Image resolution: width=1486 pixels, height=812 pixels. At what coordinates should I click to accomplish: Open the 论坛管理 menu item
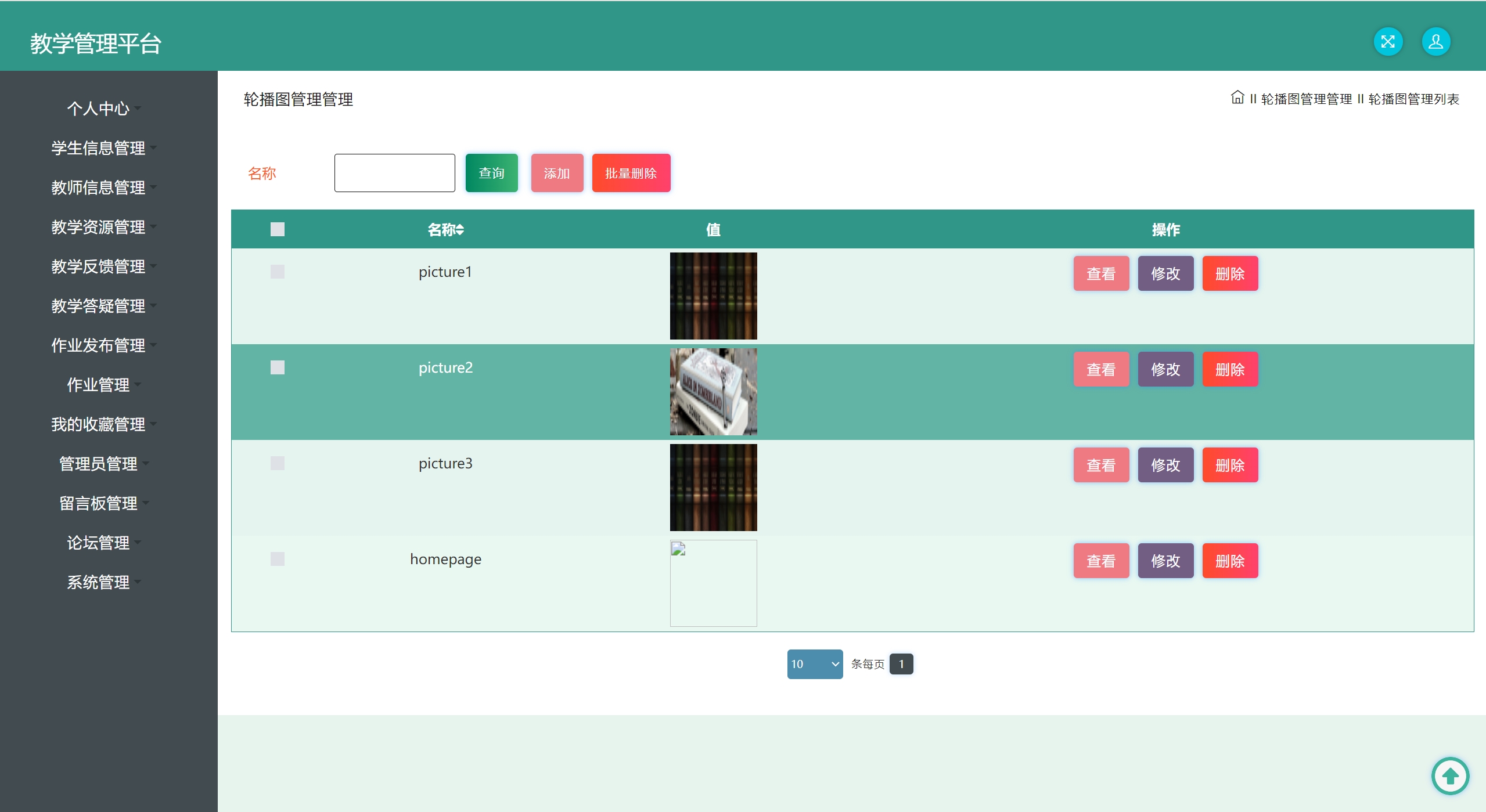99,543
